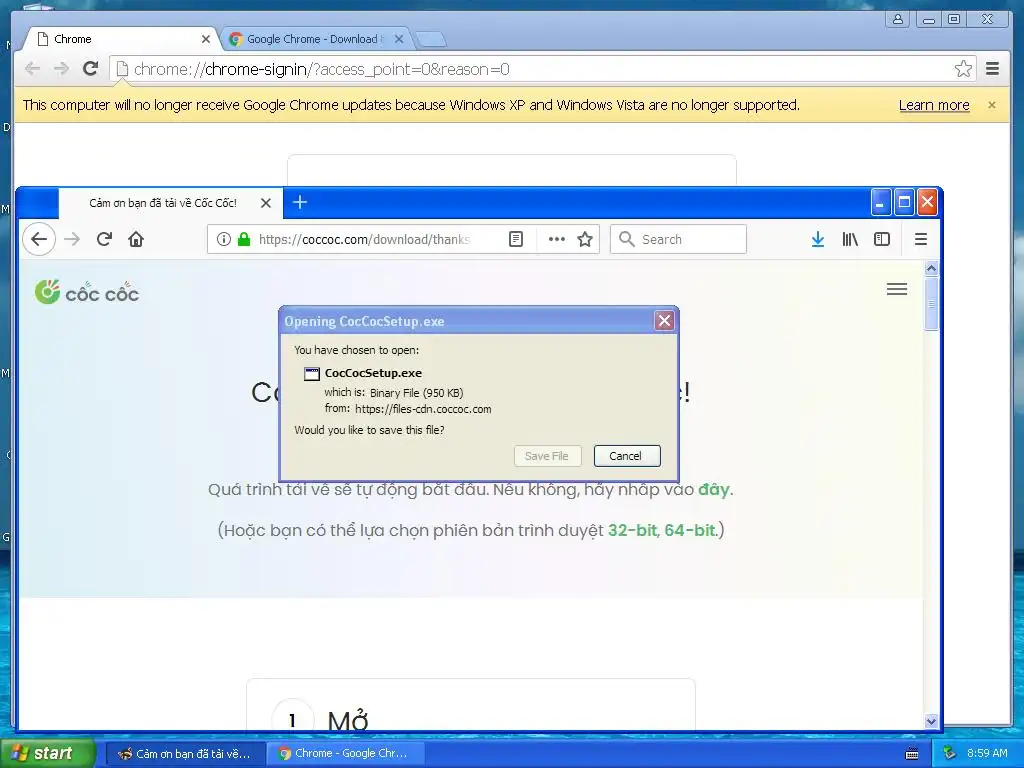This screenshot has height=768, width=1024.
Task: Click Firefox back arrow button
Action: (x=39, y=239)
